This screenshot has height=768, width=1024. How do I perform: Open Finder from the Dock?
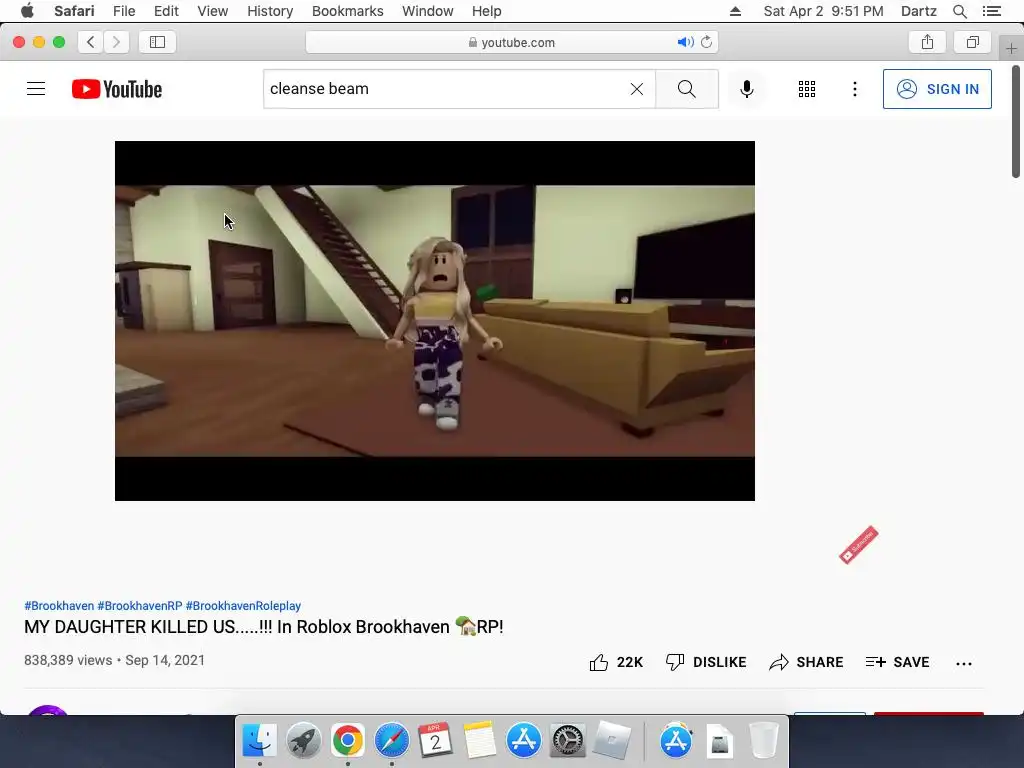coord(259,741)
